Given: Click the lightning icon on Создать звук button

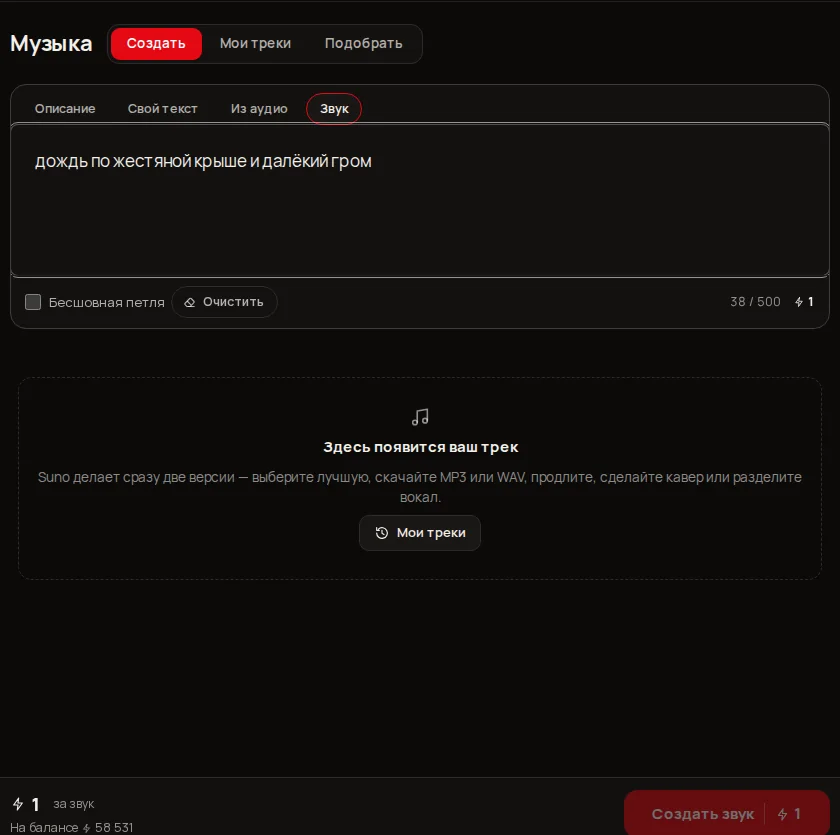Looking at the screenshot, I should pos(782,814).
